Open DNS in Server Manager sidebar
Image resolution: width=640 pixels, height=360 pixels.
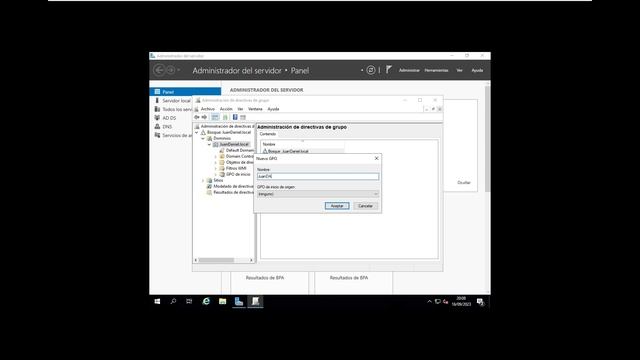tap(167, 127)
